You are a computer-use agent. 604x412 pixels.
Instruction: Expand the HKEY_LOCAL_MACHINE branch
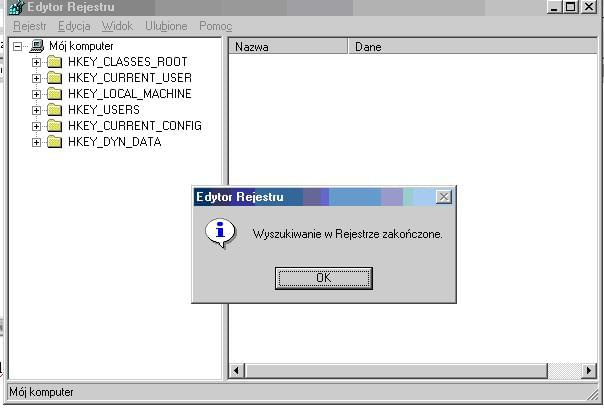tap(37, 94)
